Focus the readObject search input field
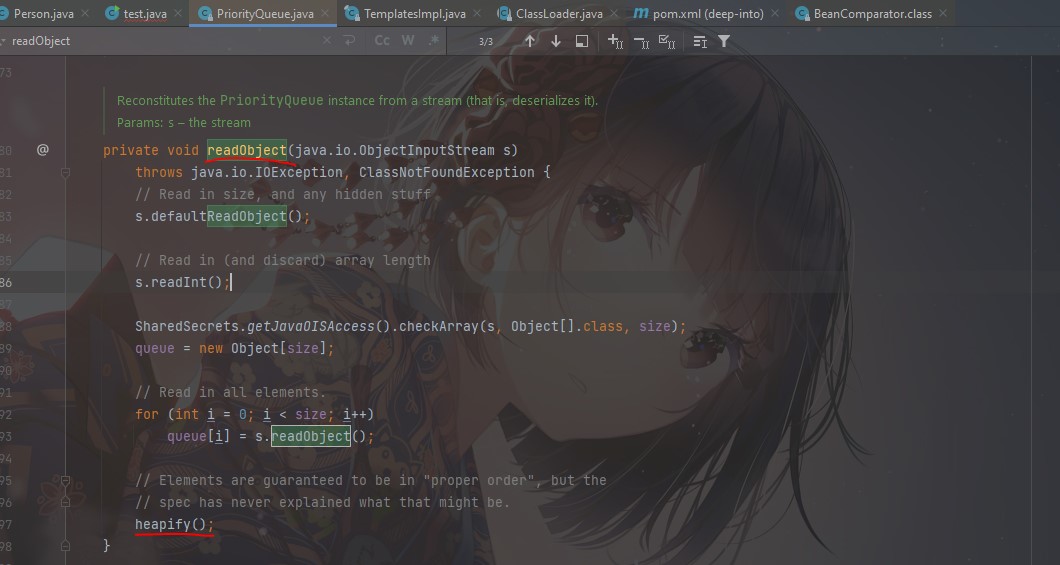The image size is (1060, 565). pos(162,41)
